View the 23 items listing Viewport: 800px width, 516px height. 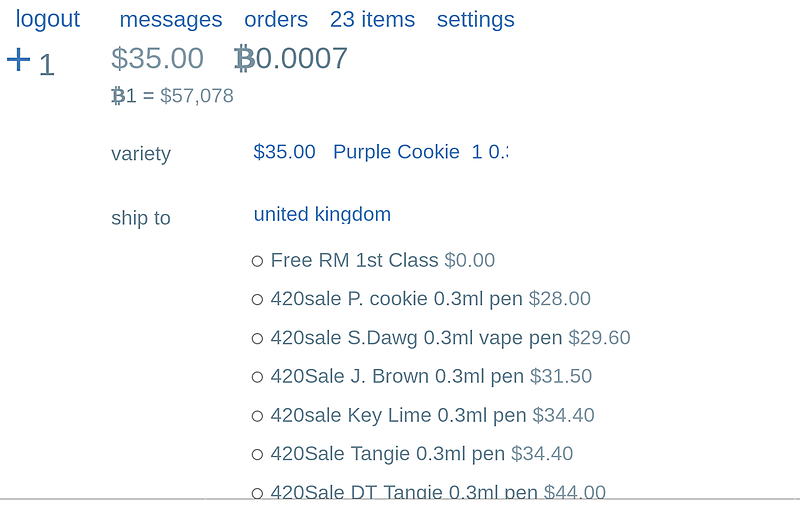pyautogui.click(x=372, y=20)
